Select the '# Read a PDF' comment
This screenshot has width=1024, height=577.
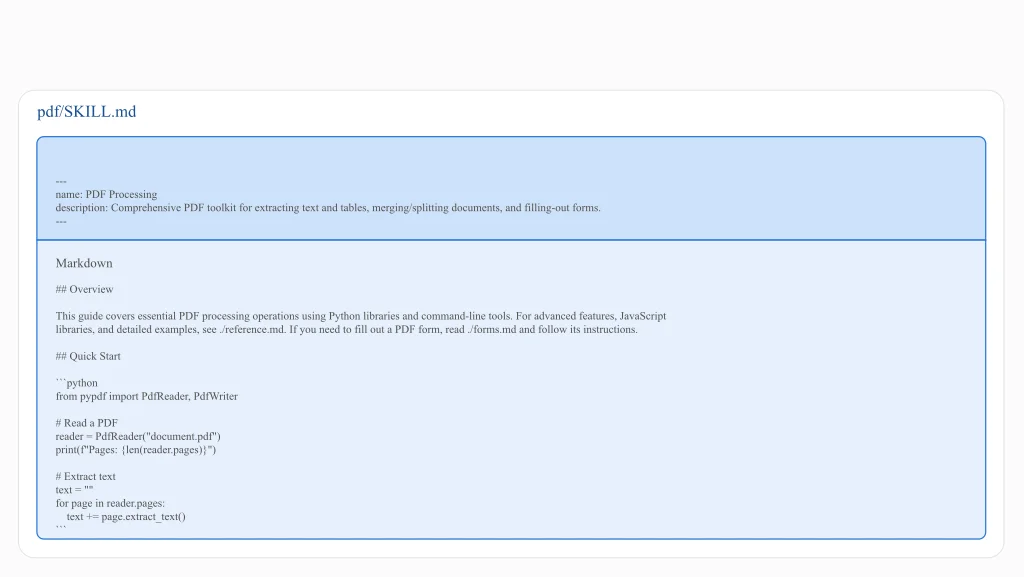point(87,423)
